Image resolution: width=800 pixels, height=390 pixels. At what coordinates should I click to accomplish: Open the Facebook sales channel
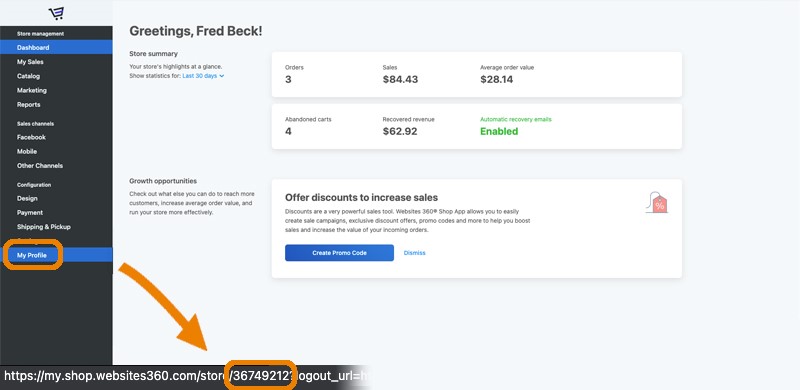coord(56,137)
